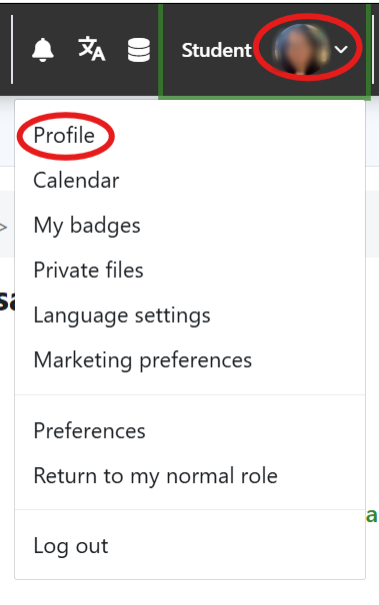Click the language translate icon
Image resolution: width=379 pixels, height=605 pixels.
[x=91, y=49]
